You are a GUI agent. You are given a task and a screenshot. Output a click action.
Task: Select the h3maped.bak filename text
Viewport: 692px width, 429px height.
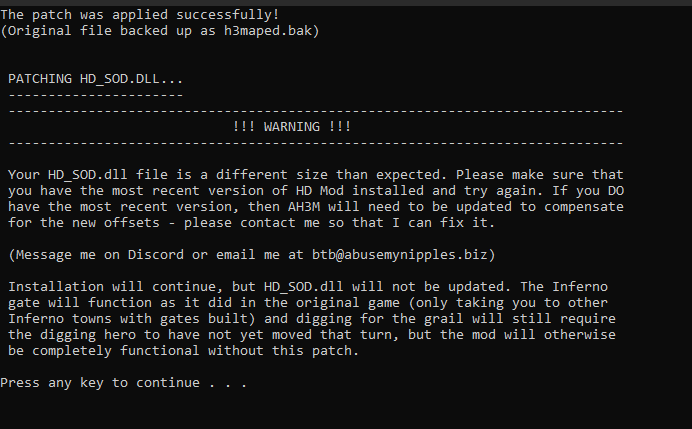click(x=267, y=31)
